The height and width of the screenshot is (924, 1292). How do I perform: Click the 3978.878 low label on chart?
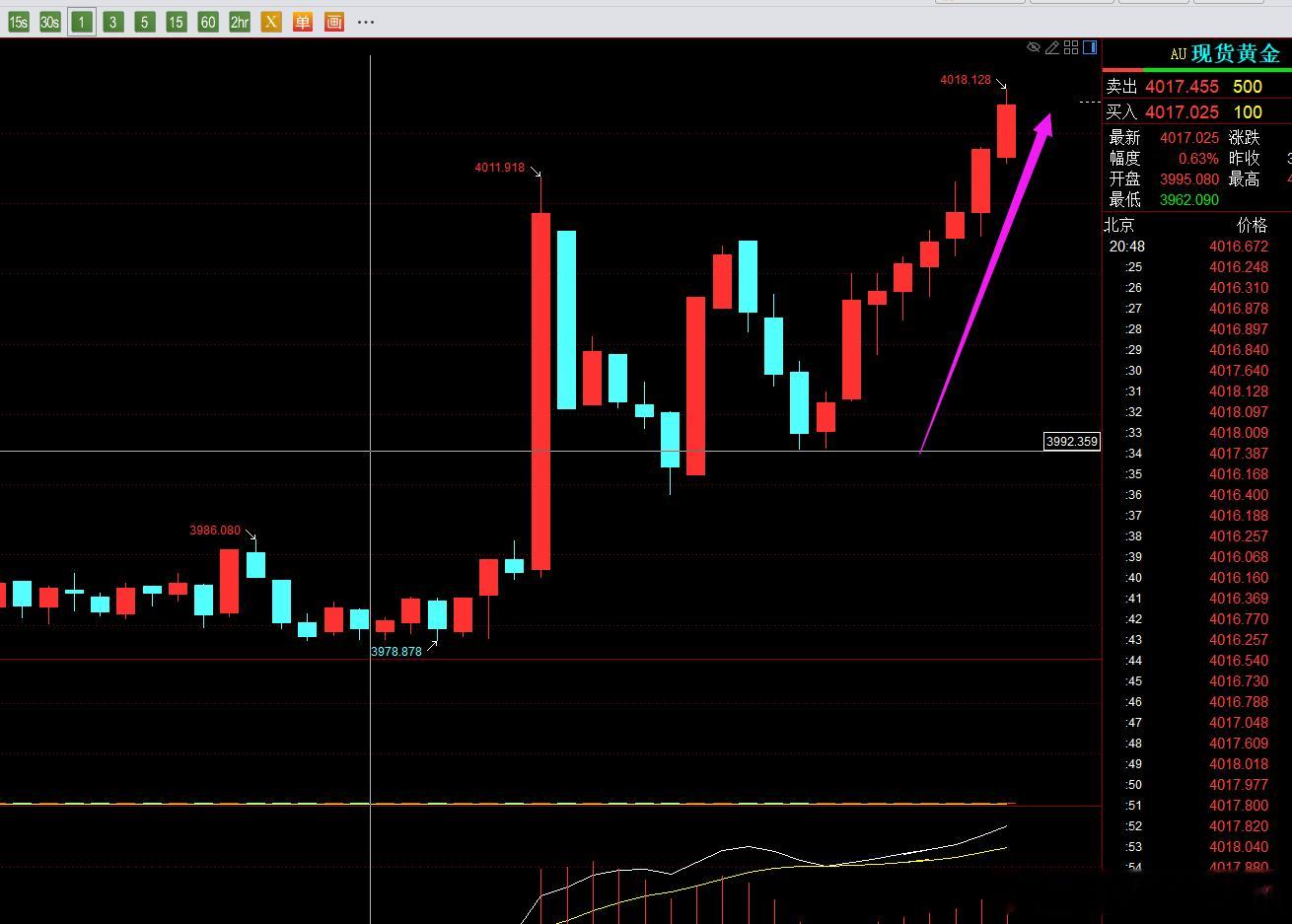click(396, 652)
